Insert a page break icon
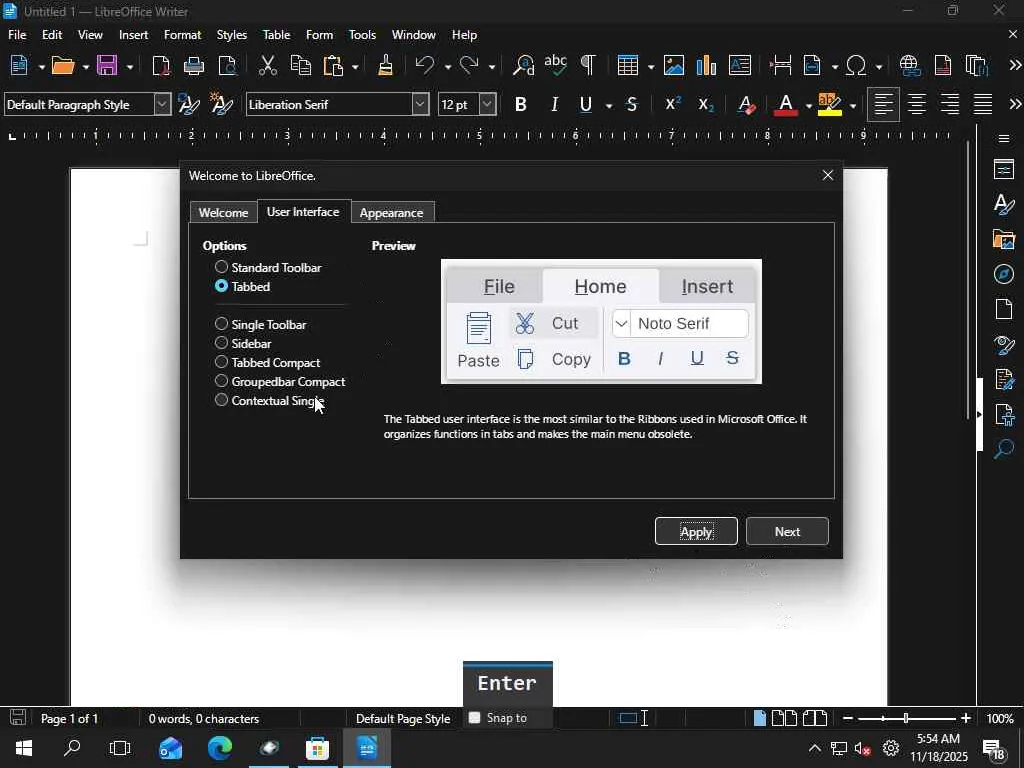1024x768 pixels. click(780, 65)
